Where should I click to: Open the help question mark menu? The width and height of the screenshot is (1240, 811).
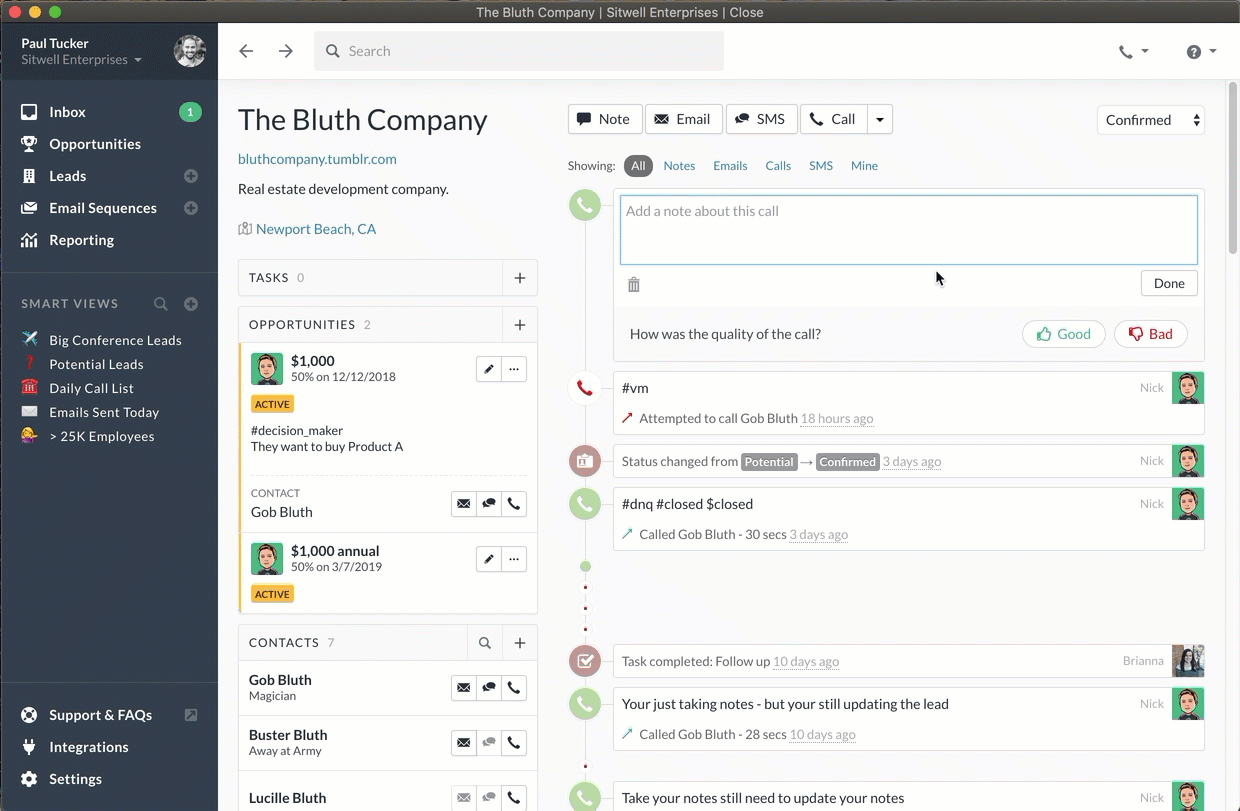click(1201, 52)
